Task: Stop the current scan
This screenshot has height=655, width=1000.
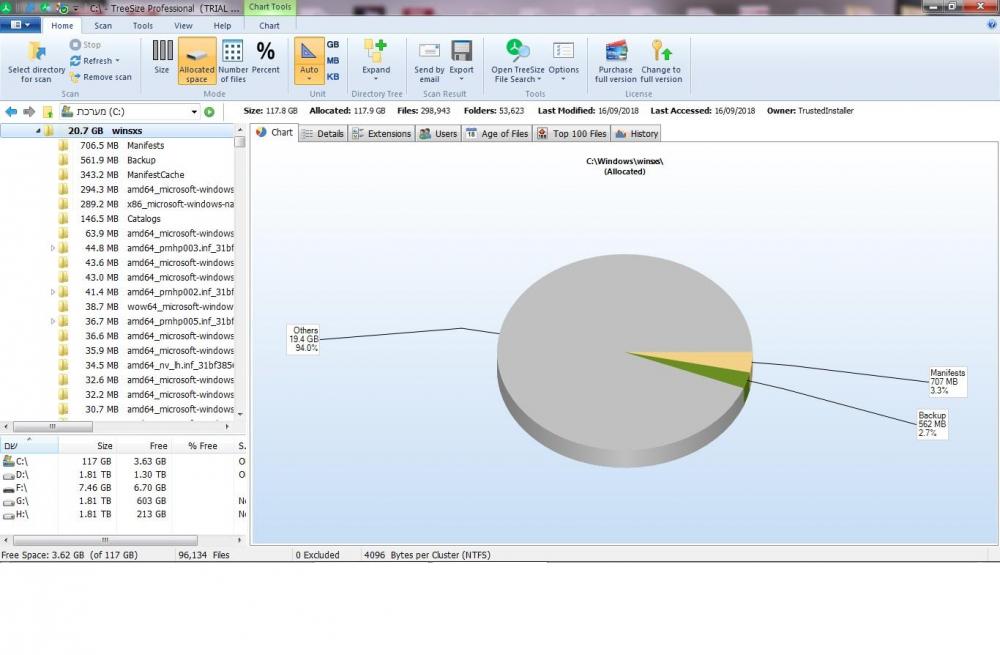Action: tap(85, 45)
